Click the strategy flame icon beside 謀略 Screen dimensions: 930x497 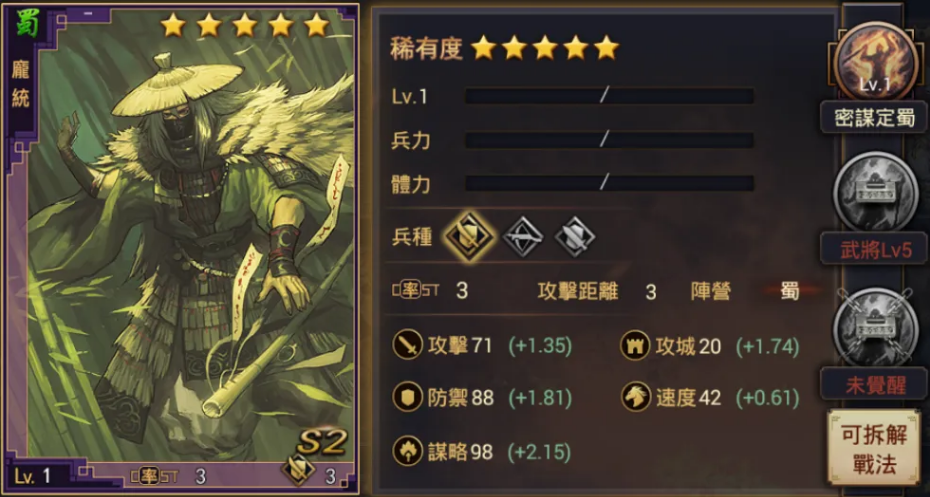coord(407,452)
